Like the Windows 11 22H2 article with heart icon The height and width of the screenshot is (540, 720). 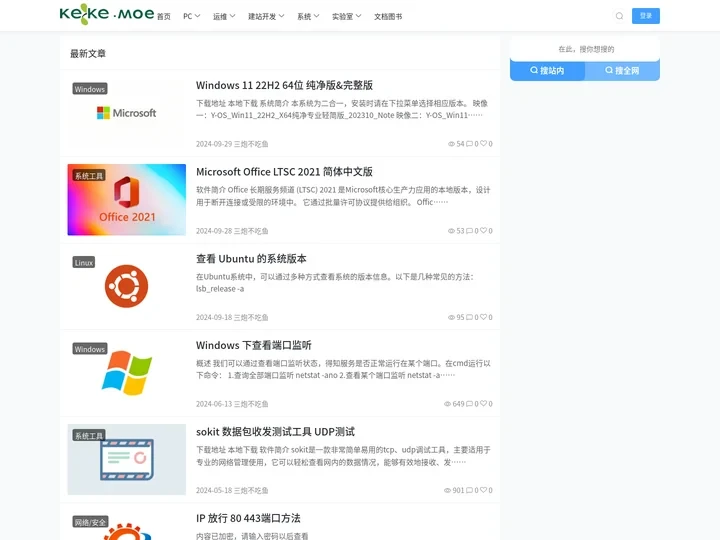[483, 143]
